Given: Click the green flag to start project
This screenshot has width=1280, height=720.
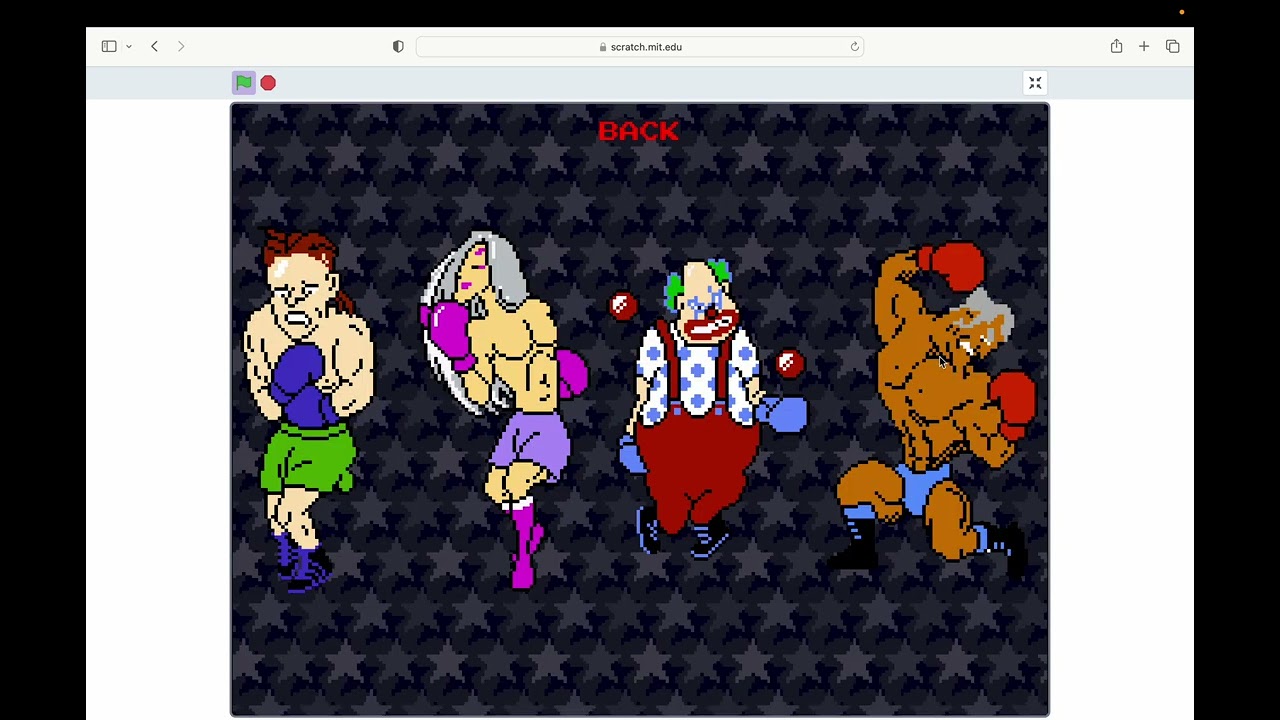Looking at the screenshot, I should point(244,83).
